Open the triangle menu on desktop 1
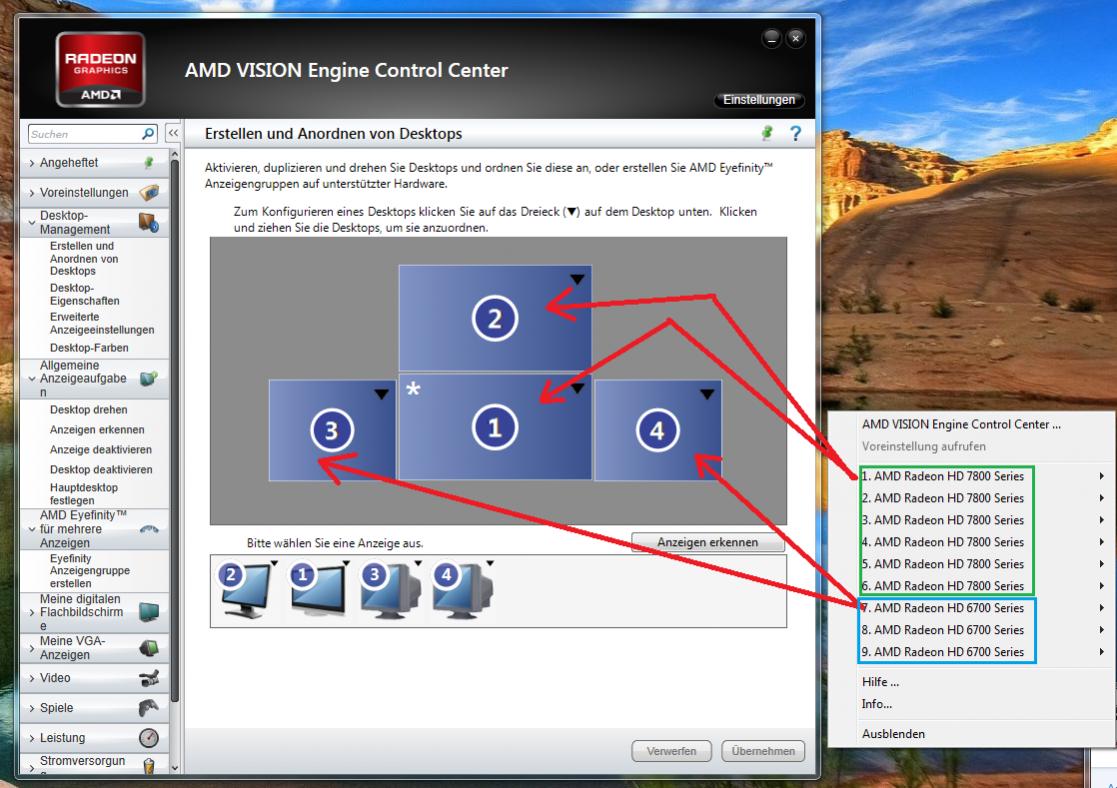The width and height of the screenshot is (1117, 788). (x=577, y=388)
